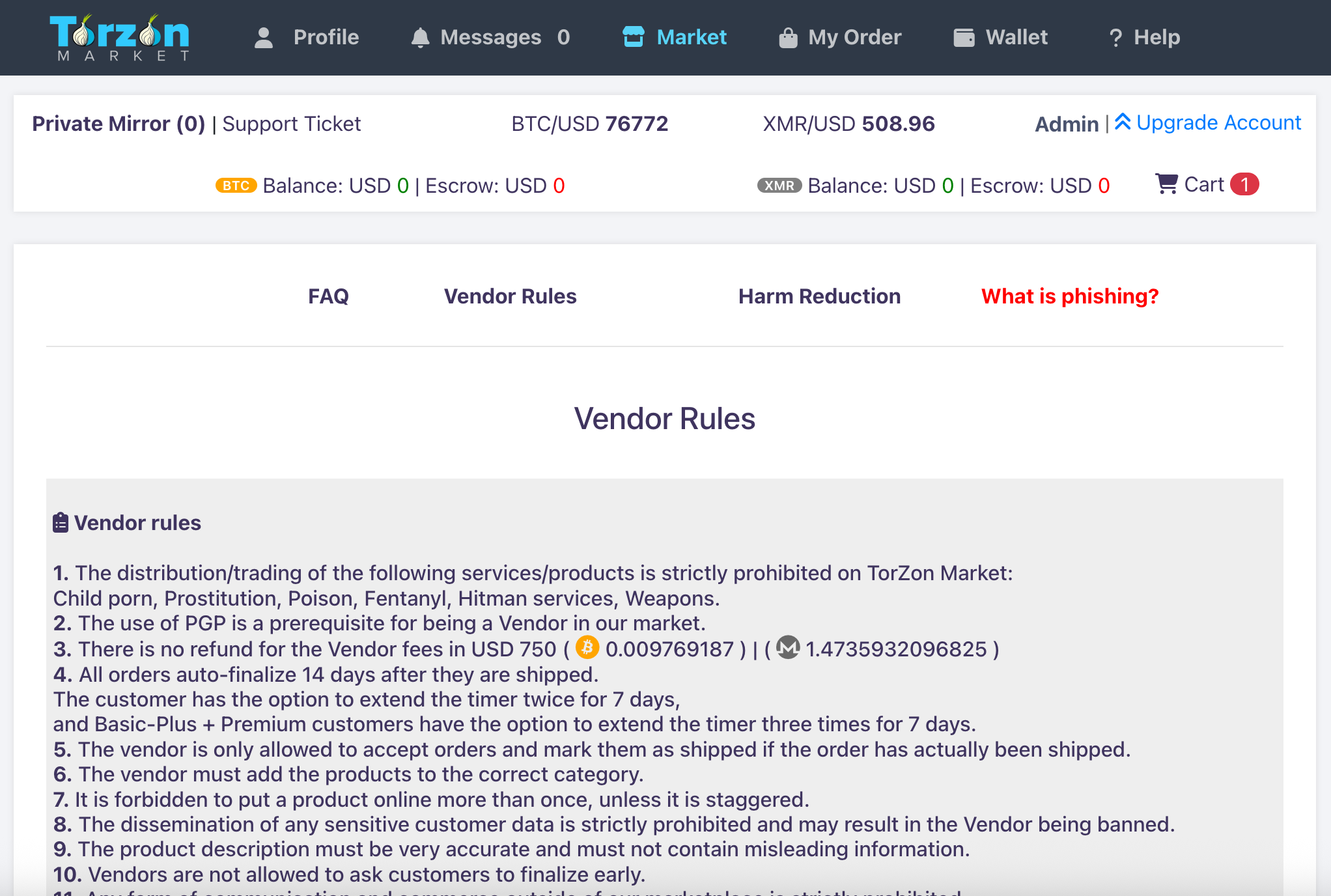Click the My Order bag icon
This screenshot has width=1331, height=896.
[788, 38]
